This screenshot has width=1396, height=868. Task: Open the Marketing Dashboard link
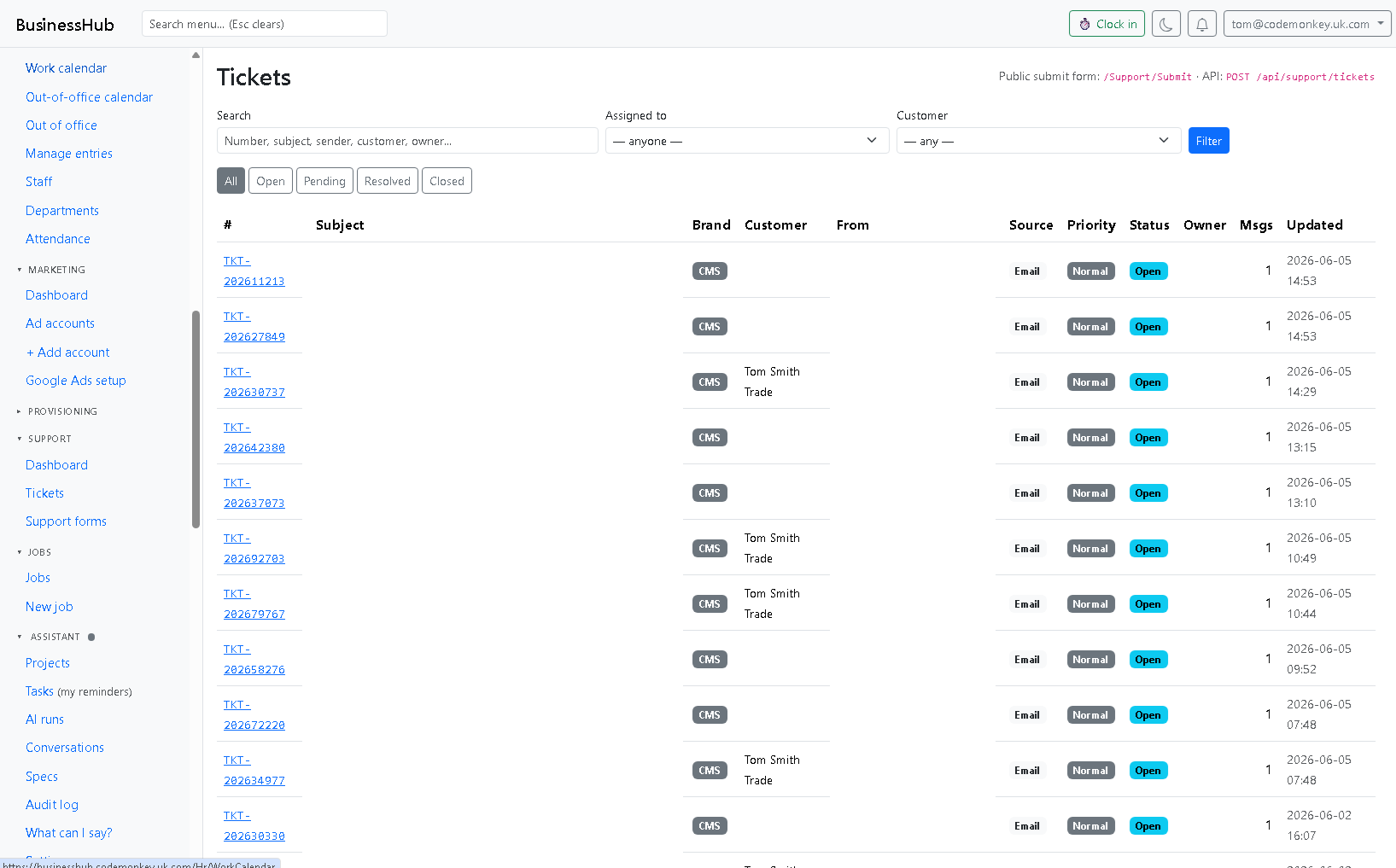[x=56, y=295]
